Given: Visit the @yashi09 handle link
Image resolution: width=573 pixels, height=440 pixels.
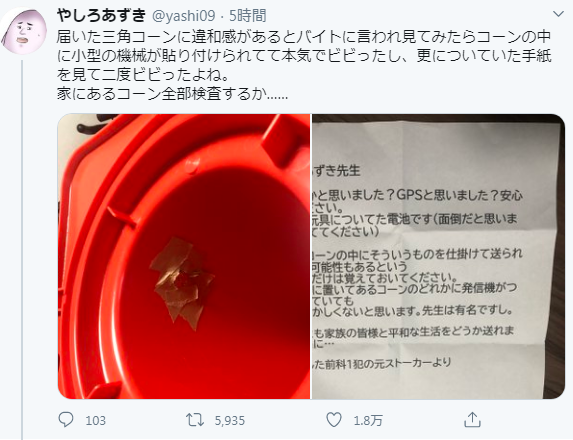Looking at the screenshot, I should pos(183,16).
